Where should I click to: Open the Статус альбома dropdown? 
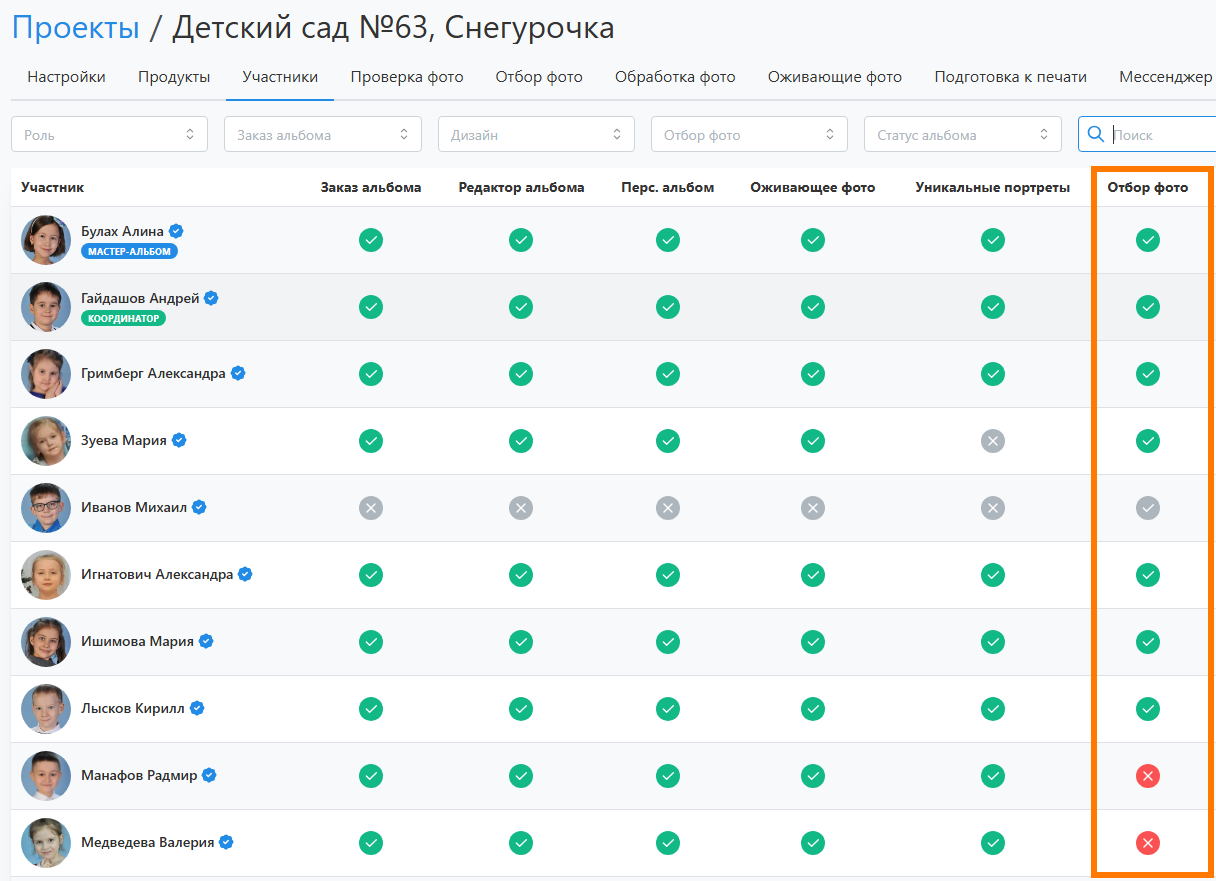(x=962, y=134)
